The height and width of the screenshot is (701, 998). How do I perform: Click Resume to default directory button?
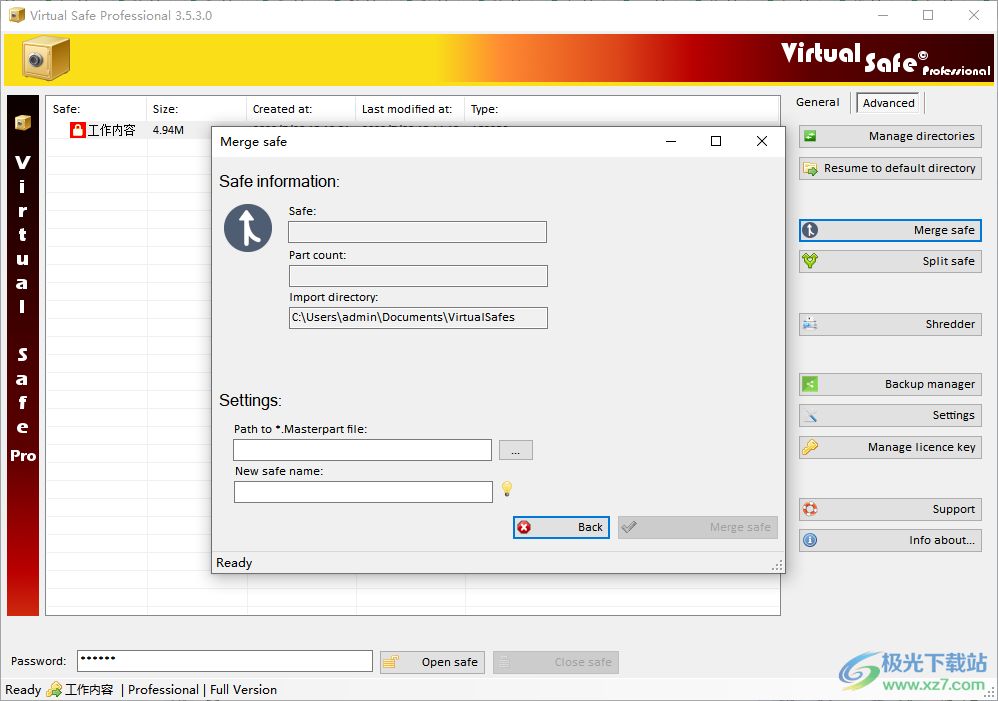pos(890,168)
